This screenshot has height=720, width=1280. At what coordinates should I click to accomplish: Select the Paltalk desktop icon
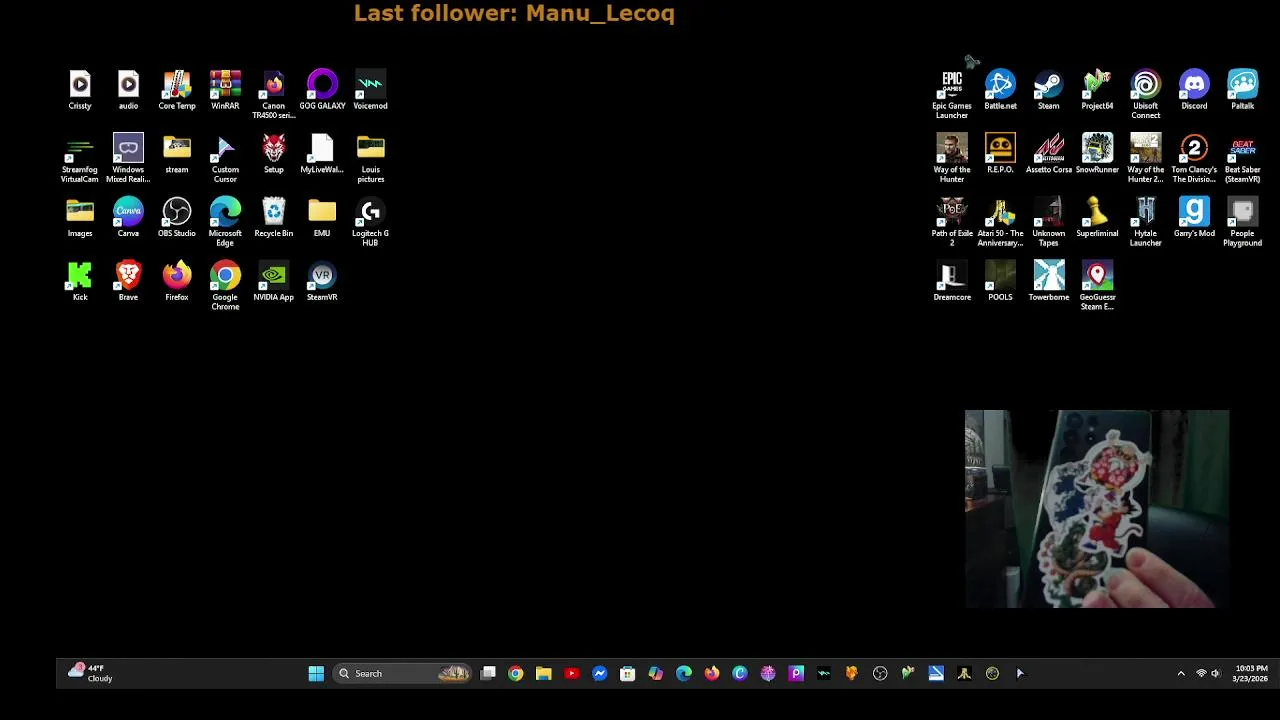(x=1242, y=90)
